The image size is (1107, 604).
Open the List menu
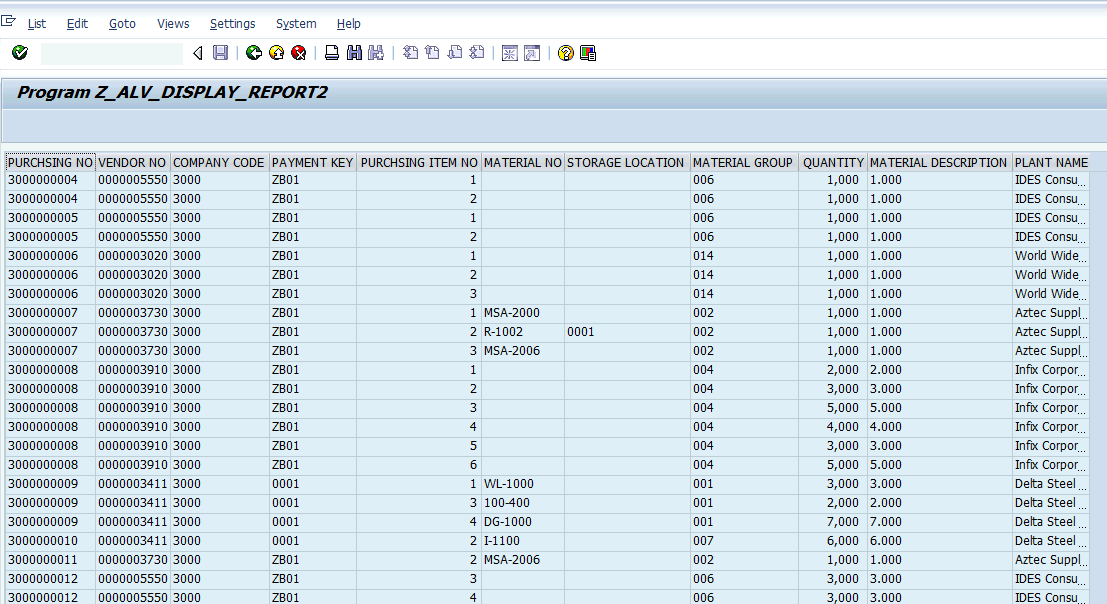pyautogui.click(x=37, y=23)
